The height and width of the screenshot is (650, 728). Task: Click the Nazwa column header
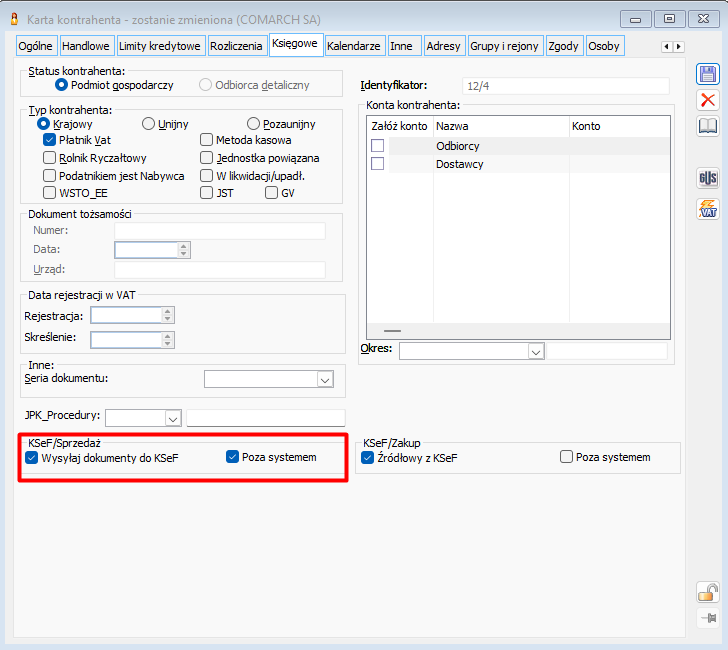point(500,126)
